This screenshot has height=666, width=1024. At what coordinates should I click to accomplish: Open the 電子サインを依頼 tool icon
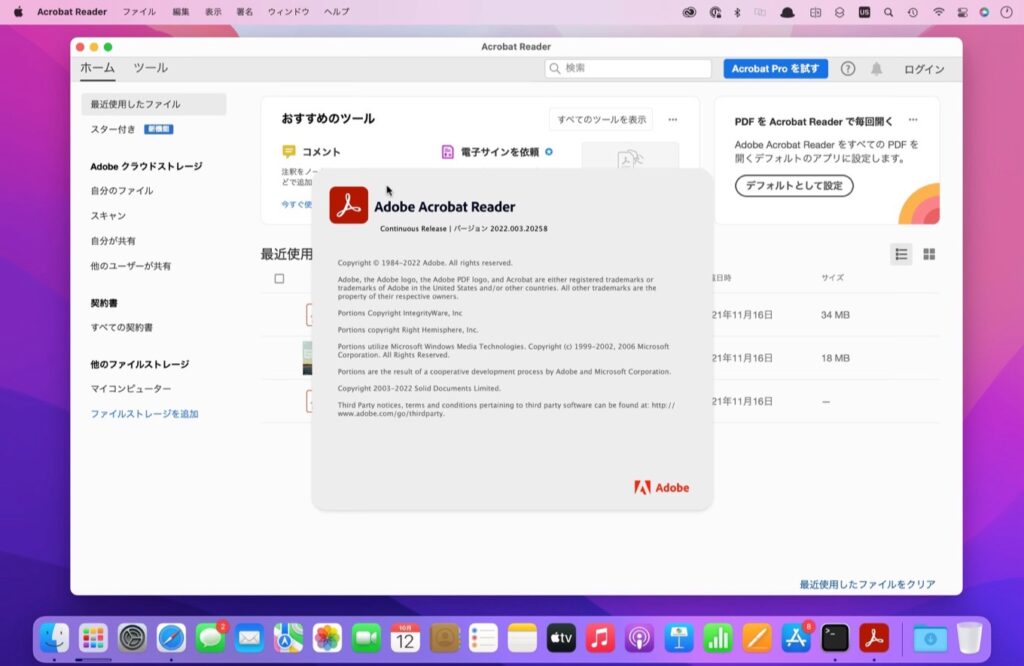(x=447, y=151)
